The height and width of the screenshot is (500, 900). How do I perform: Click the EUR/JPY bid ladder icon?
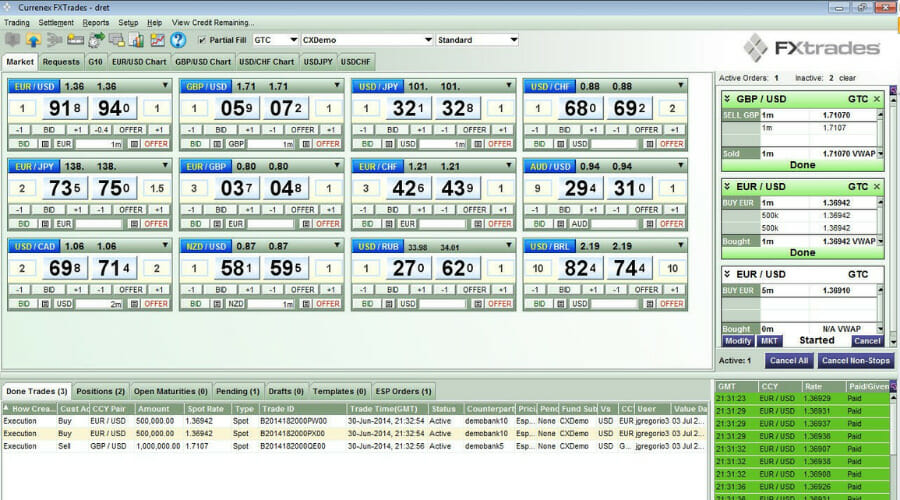[x=45, y=224]
